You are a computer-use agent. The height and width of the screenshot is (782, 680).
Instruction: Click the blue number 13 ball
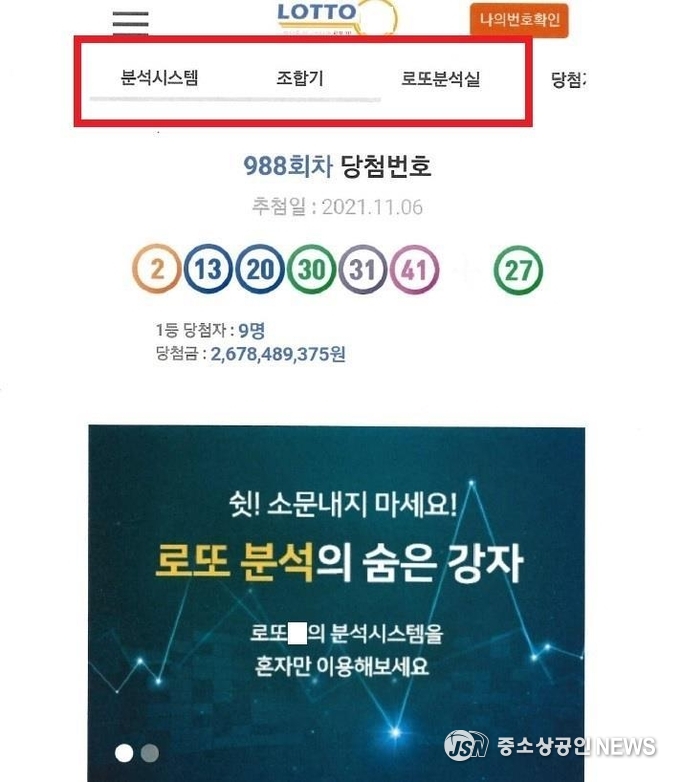point(208,269)
